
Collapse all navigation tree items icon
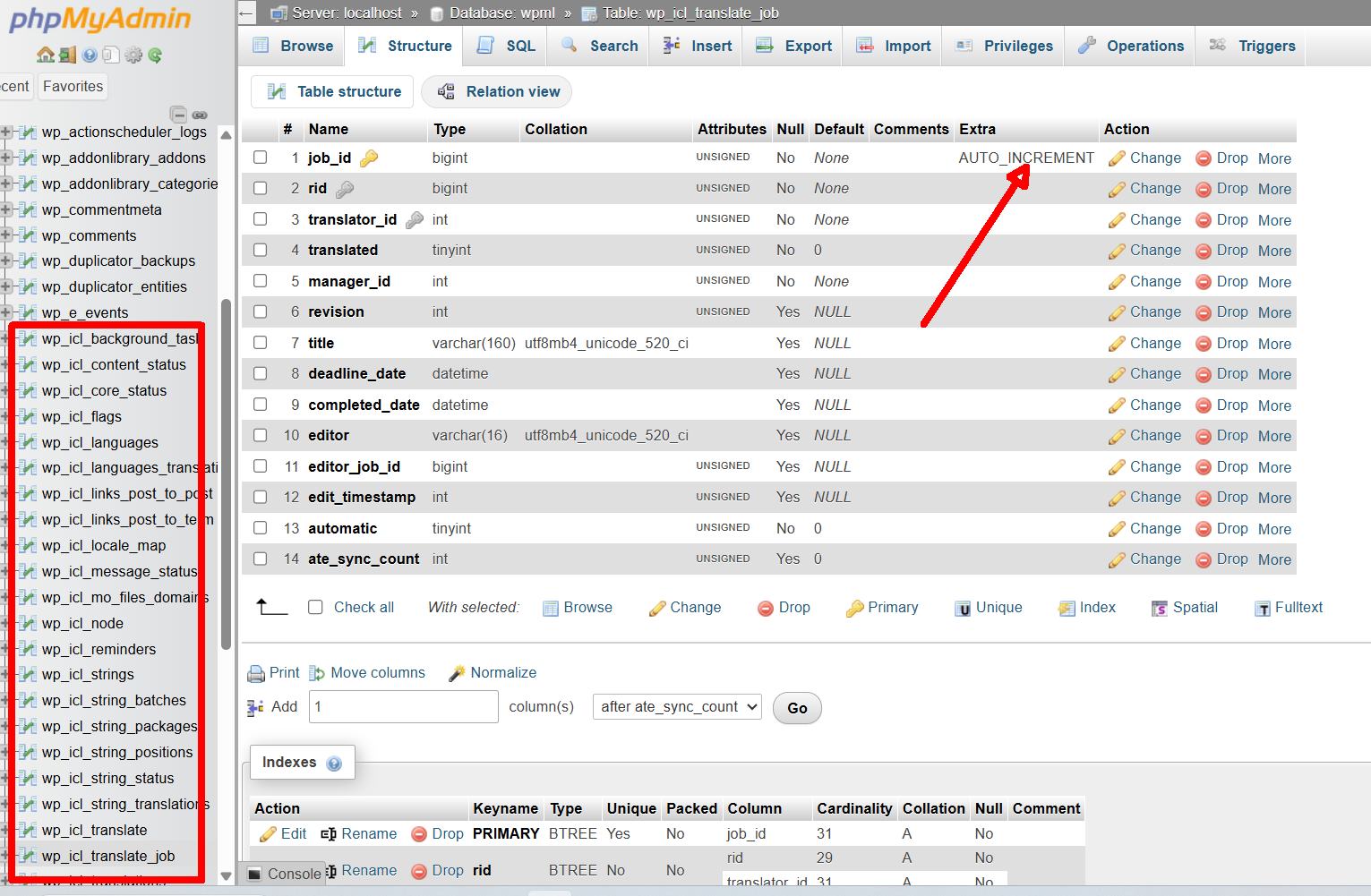click(x=179, y=115)
